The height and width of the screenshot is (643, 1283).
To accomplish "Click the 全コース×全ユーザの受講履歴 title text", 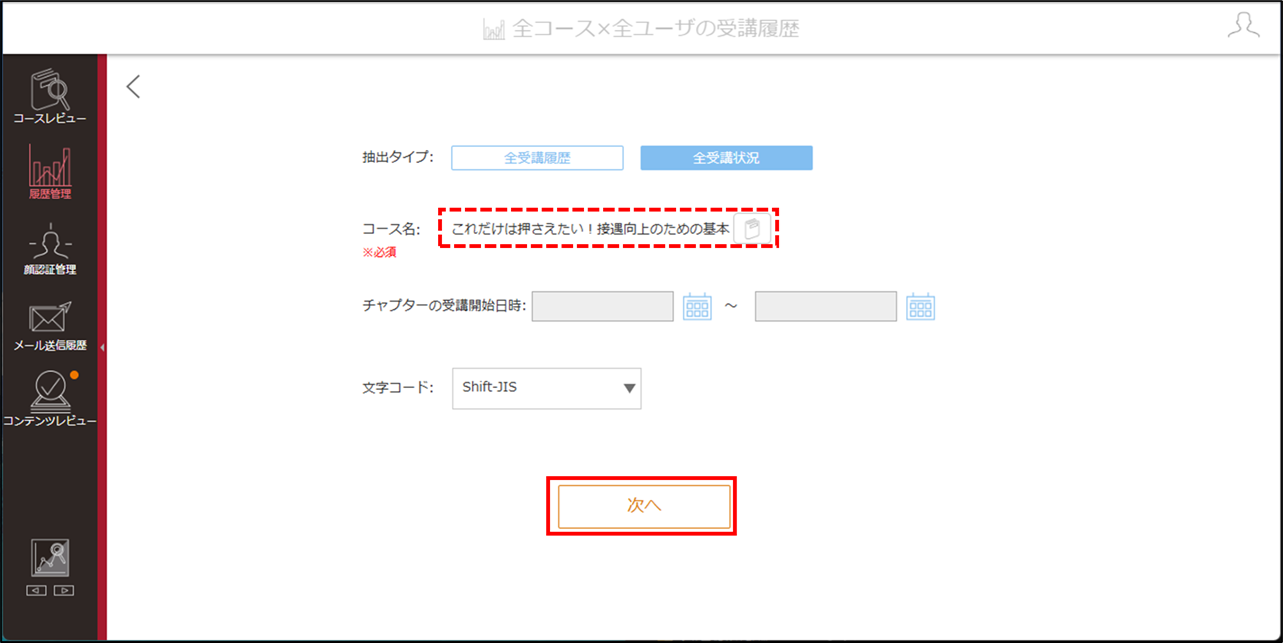I will point(656,28).
